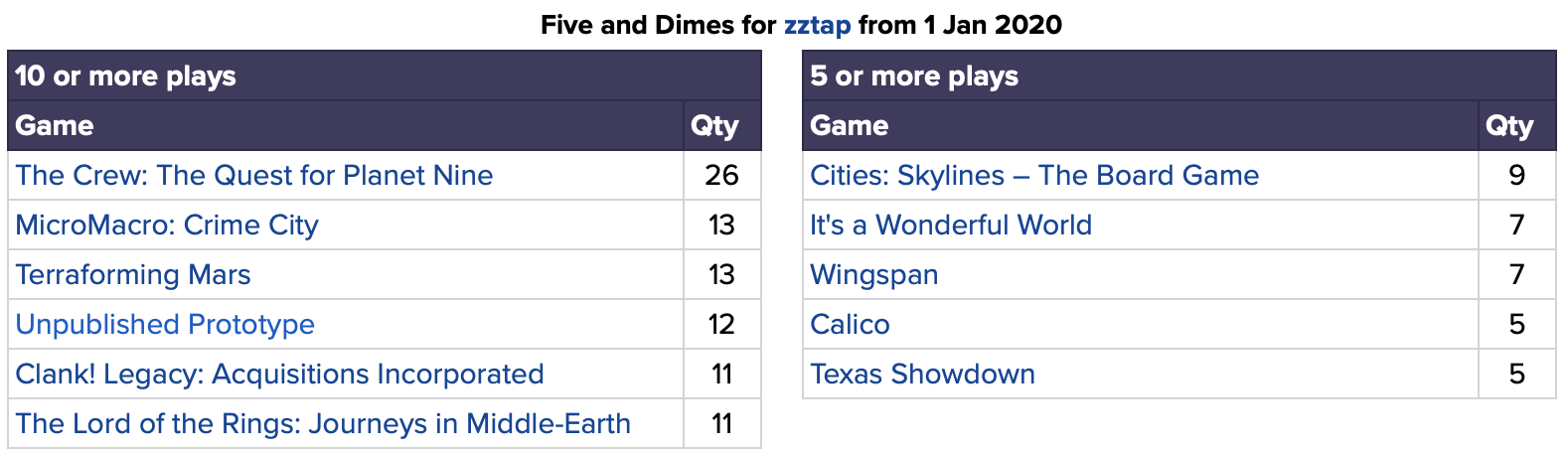Open the It's a Wonderful World link

pyautogui.click(x=951, y=226)
